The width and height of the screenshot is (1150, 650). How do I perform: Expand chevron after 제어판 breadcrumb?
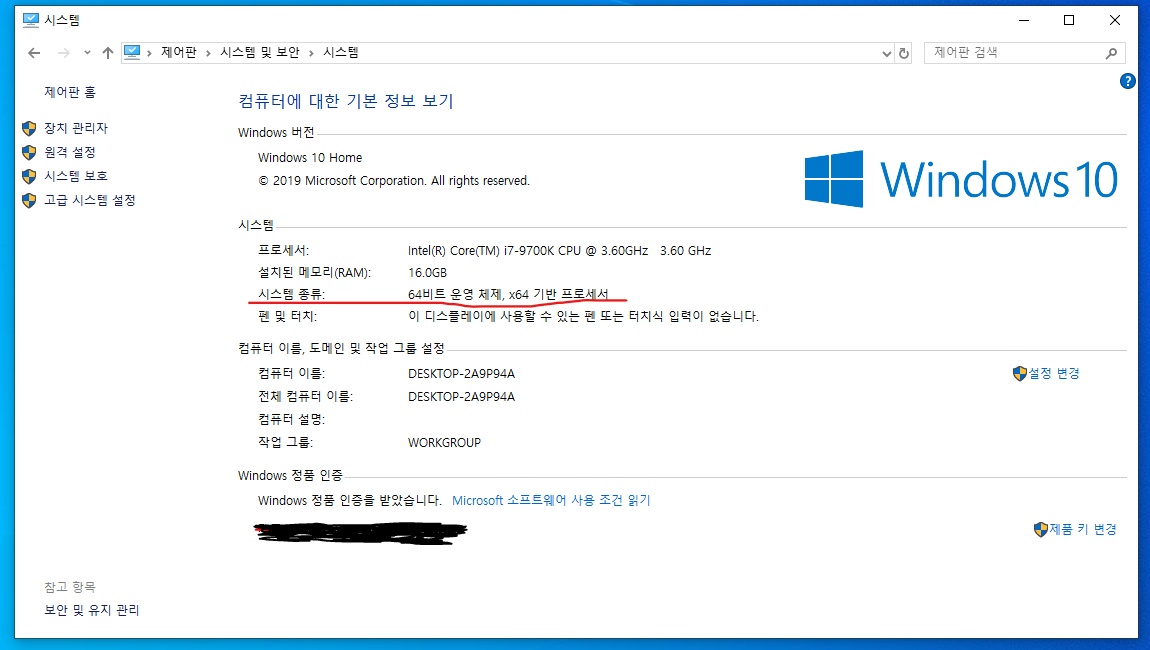[x=208, y=53]
